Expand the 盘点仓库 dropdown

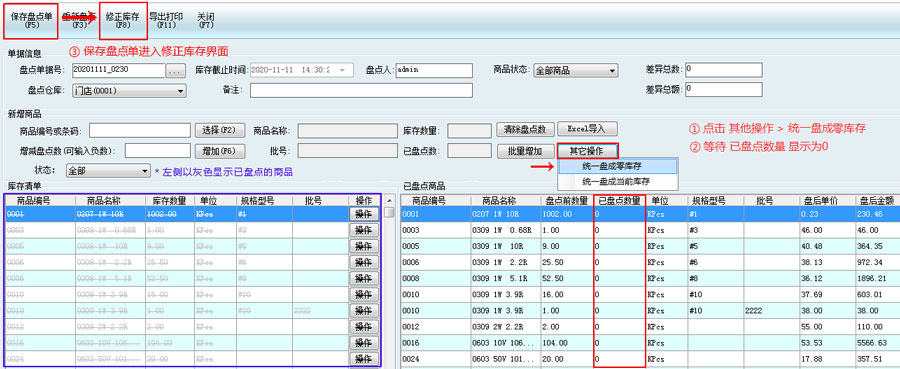181,91
